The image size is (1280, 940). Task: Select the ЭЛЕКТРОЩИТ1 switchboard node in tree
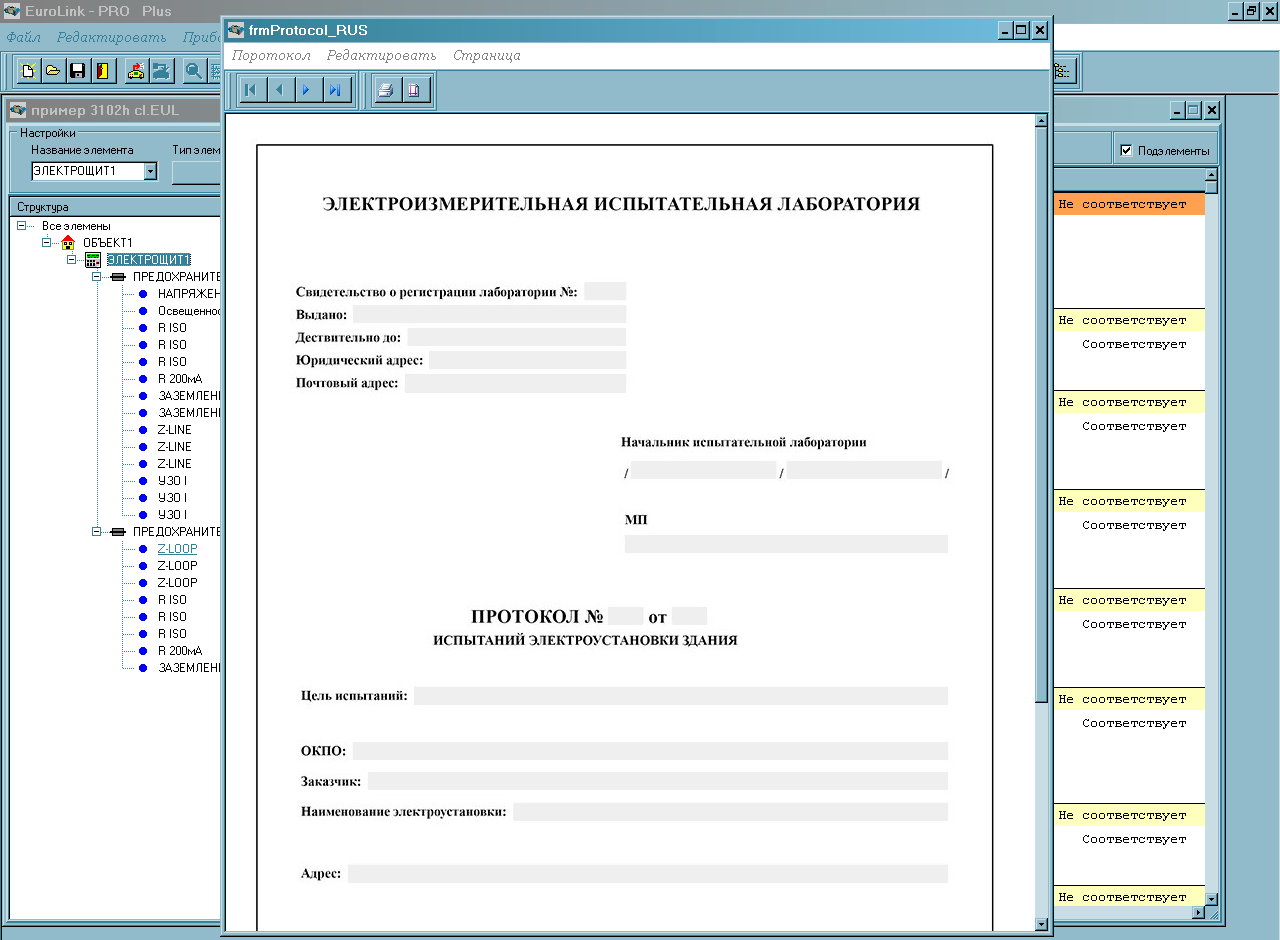(148, 260)
